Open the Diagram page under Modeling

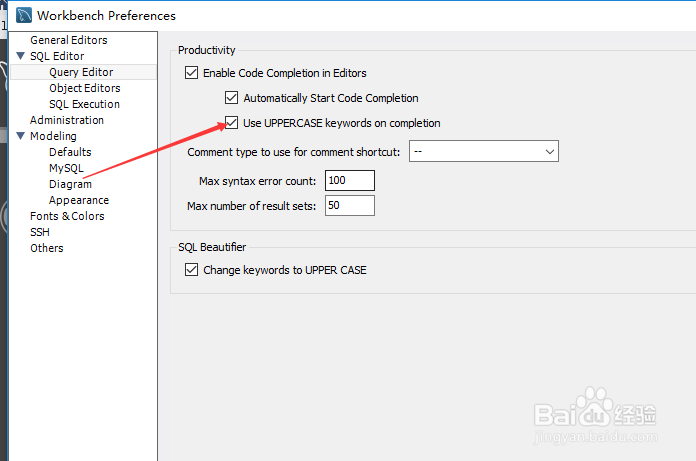click(70, 184)
